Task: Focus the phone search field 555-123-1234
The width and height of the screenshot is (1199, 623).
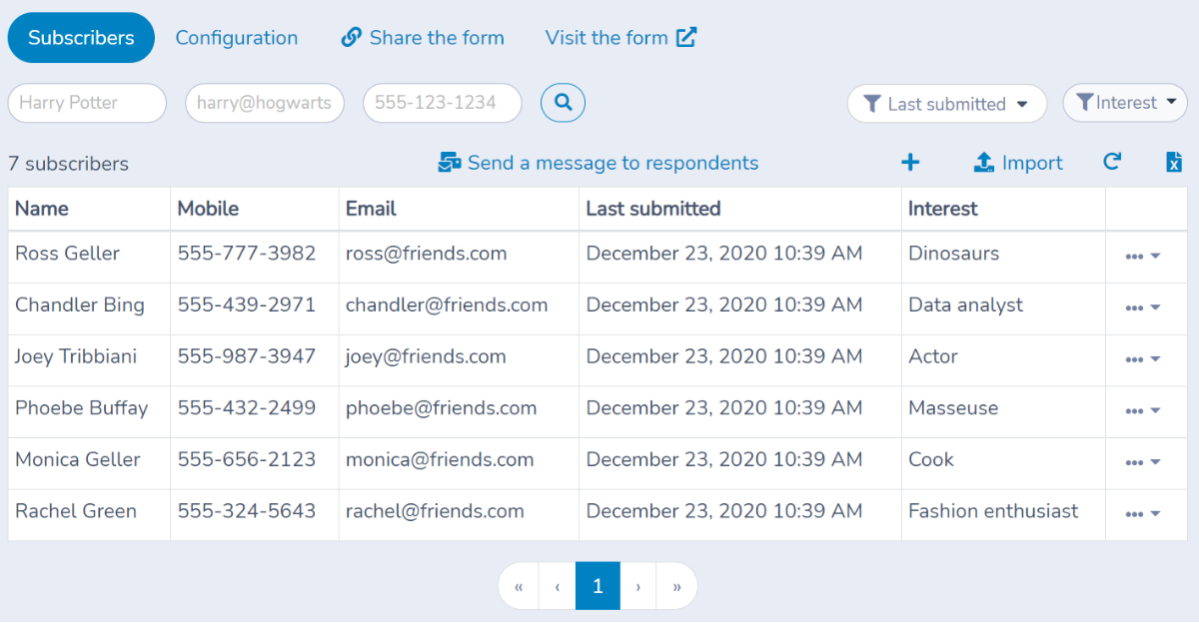Action: pos(442,102)
